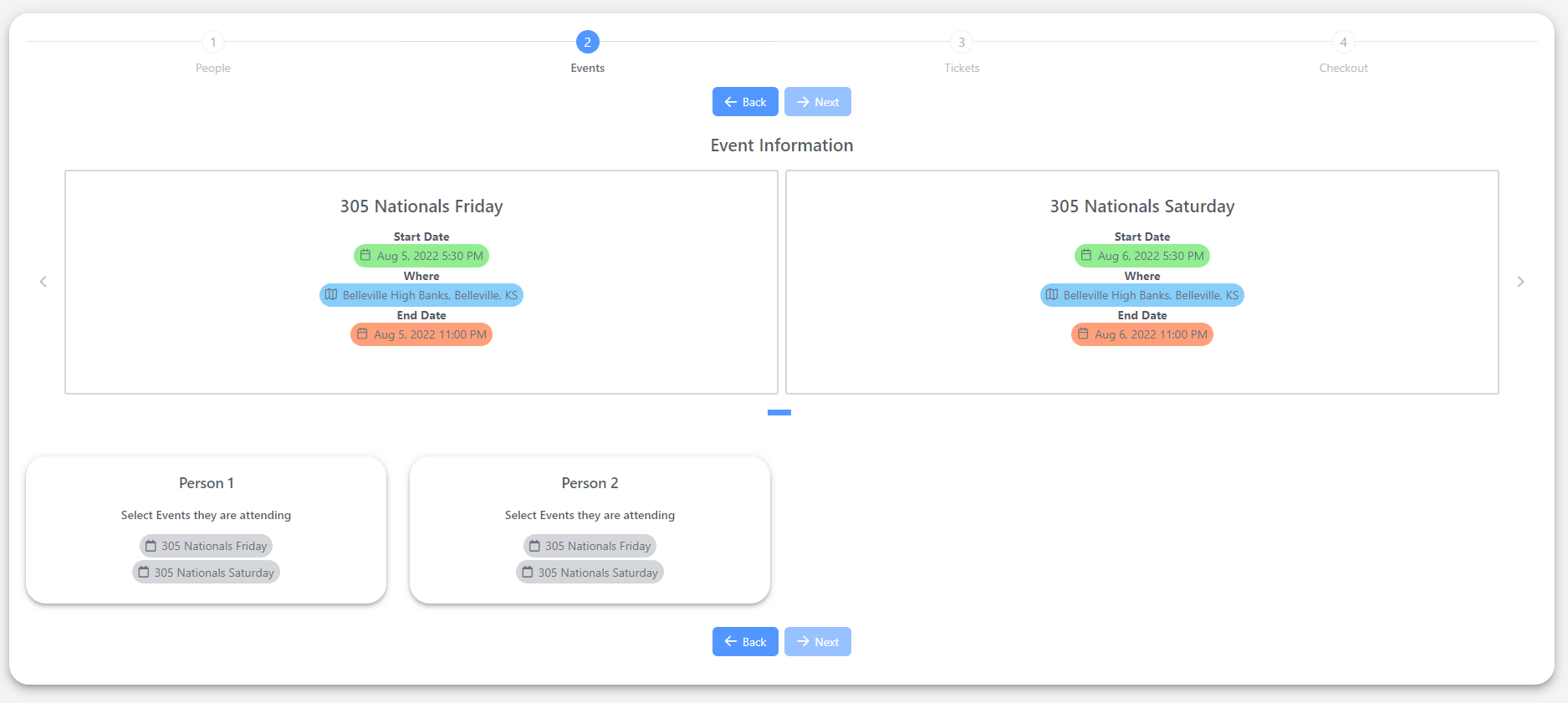Click calendar icon in Saturday end date tag
The width and height of the screenshot is (1568, 703).
coord(1083,334)
